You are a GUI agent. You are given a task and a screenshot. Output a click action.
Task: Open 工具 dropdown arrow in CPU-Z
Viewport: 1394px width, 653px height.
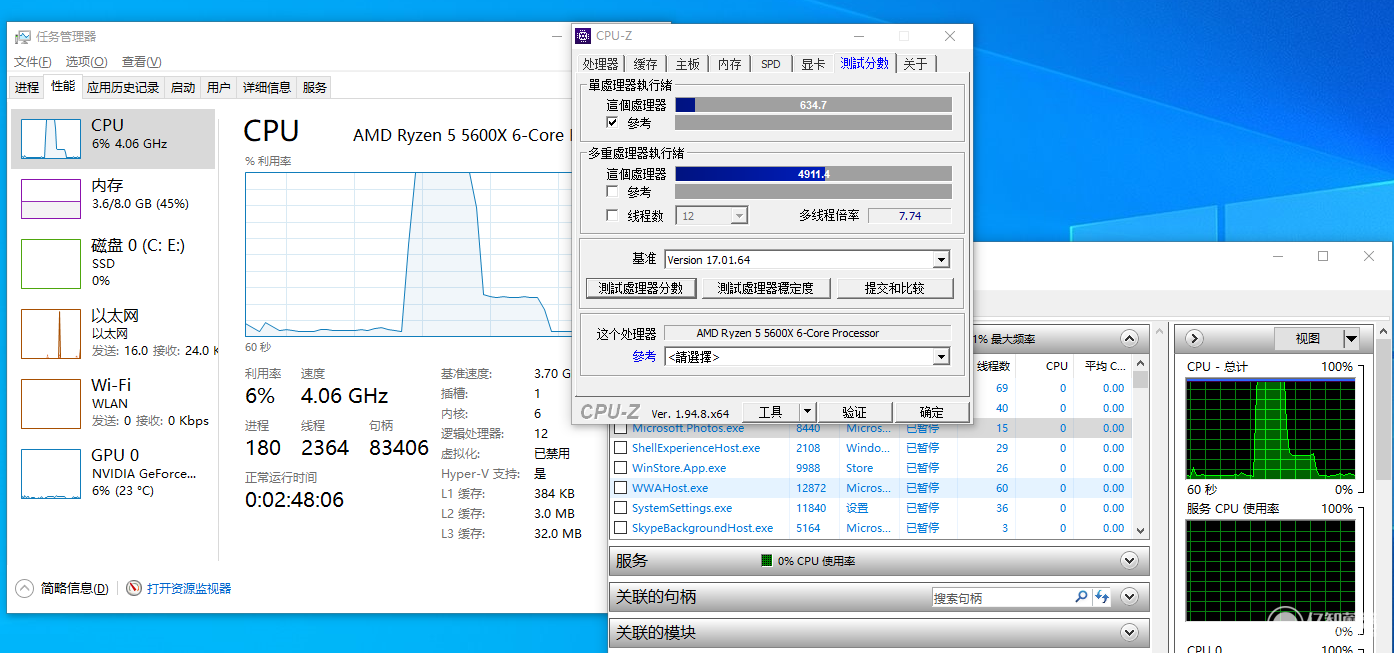click(x=807, y=412)
